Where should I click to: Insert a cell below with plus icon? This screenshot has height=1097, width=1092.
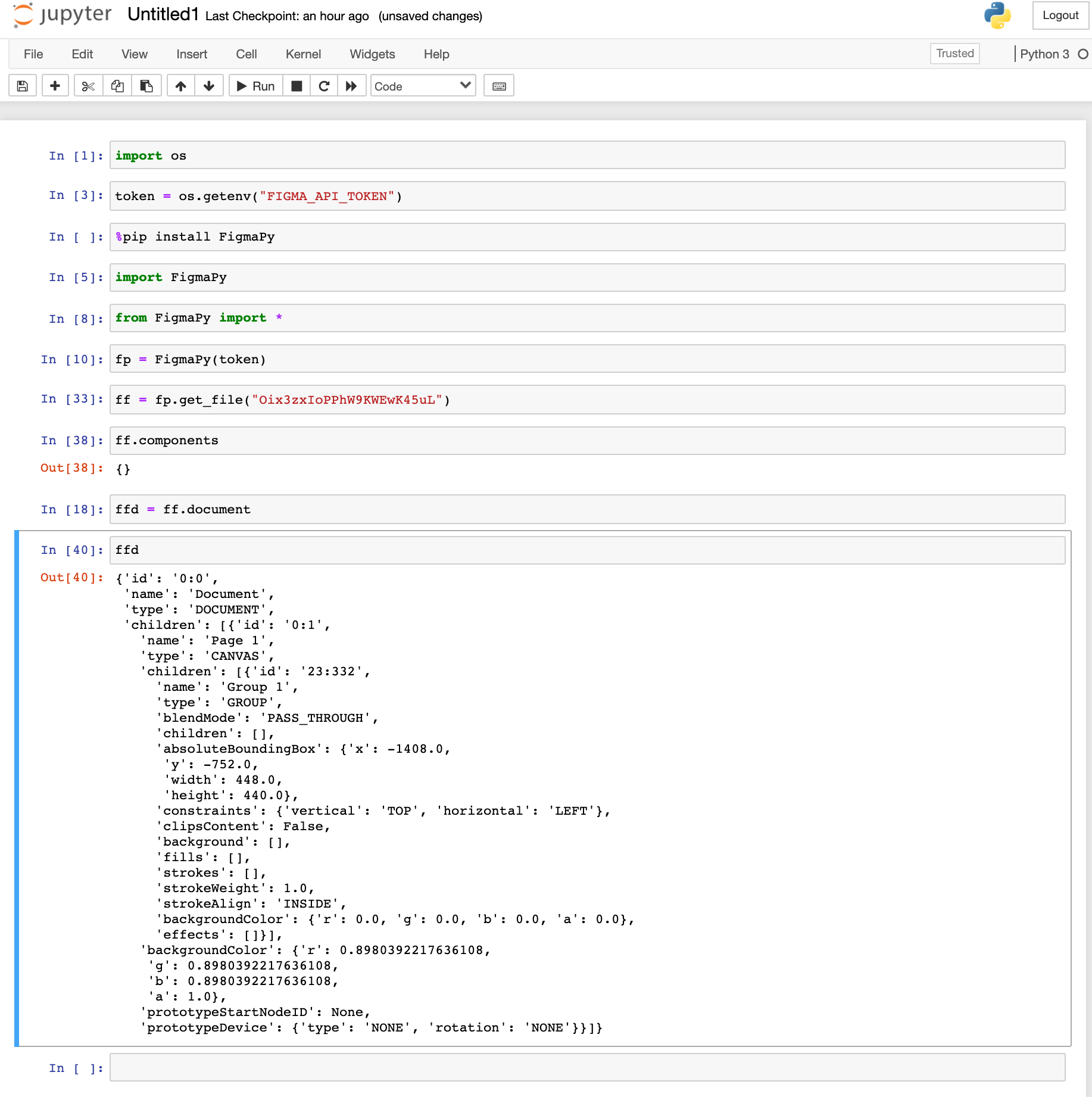pyautogui.click(x=55, y=86)
